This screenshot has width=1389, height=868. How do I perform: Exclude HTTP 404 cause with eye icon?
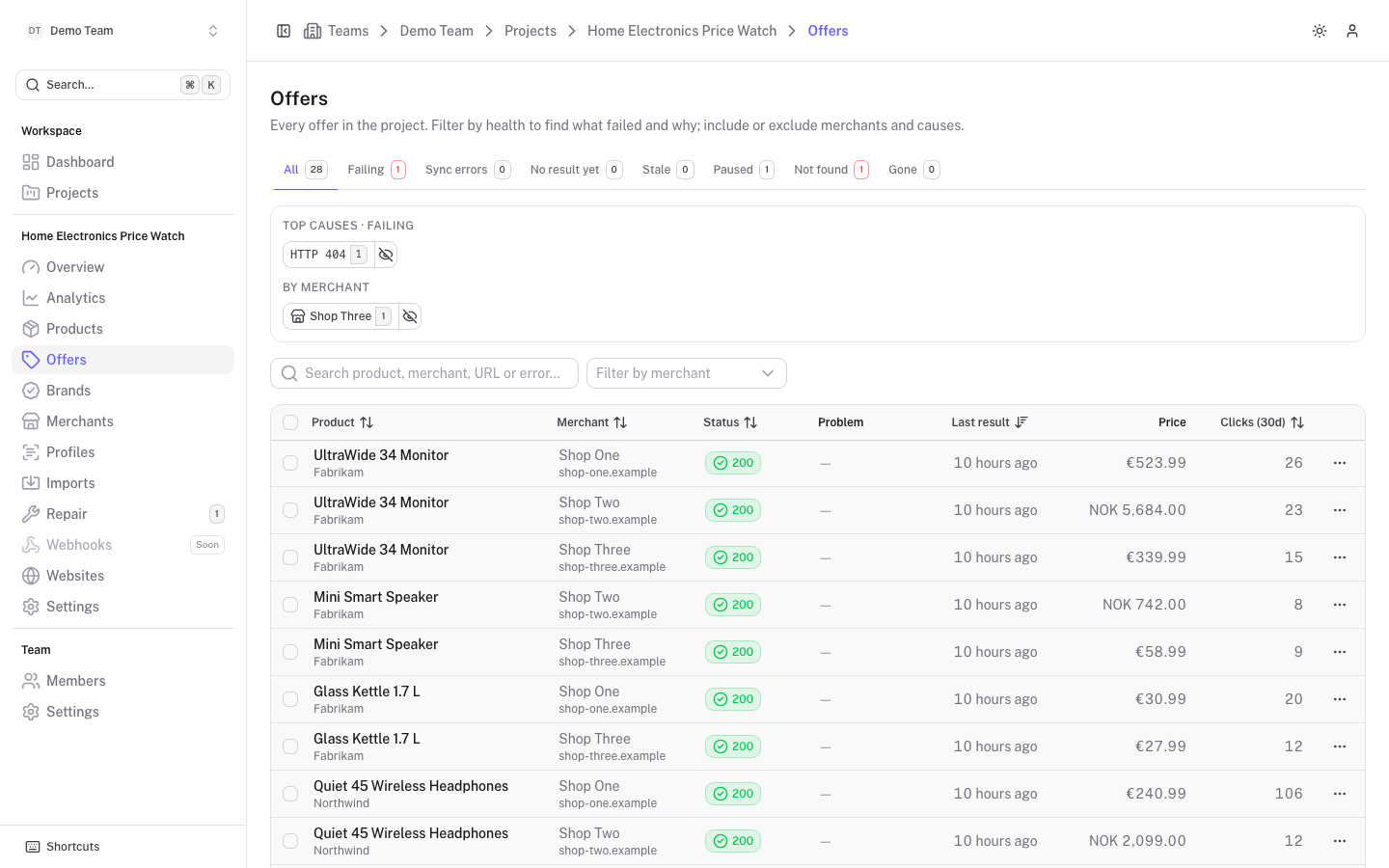pos(386,255)
